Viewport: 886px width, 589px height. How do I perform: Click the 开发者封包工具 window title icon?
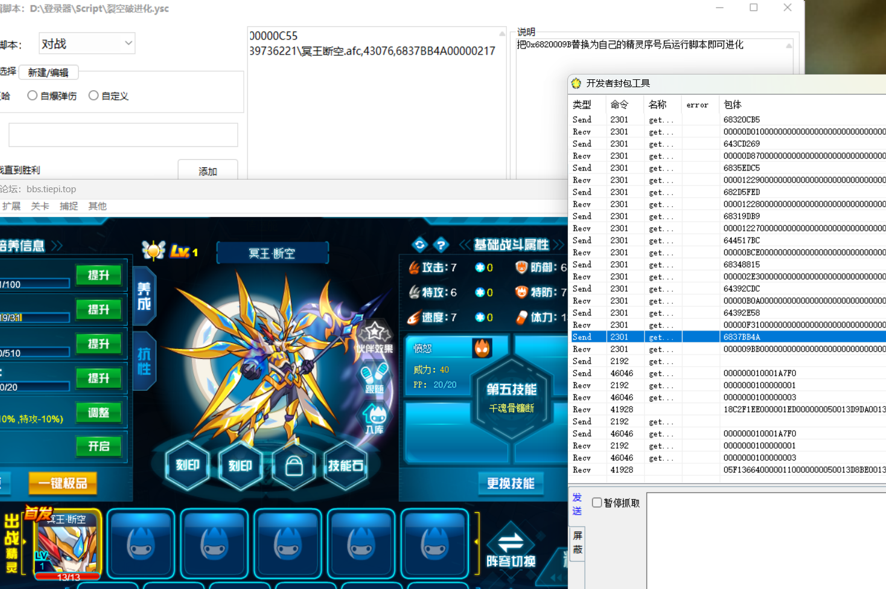click(576, 84)
